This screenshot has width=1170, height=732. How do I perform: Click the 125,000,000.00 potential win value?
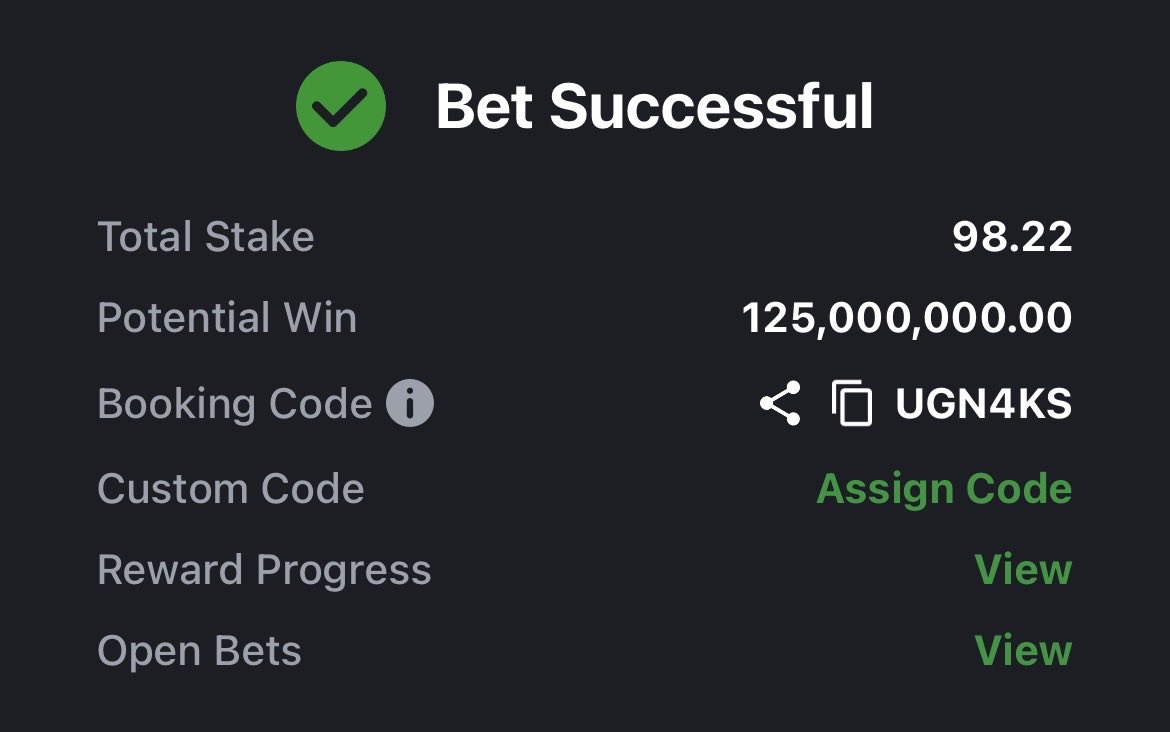[x=907, y=319]
